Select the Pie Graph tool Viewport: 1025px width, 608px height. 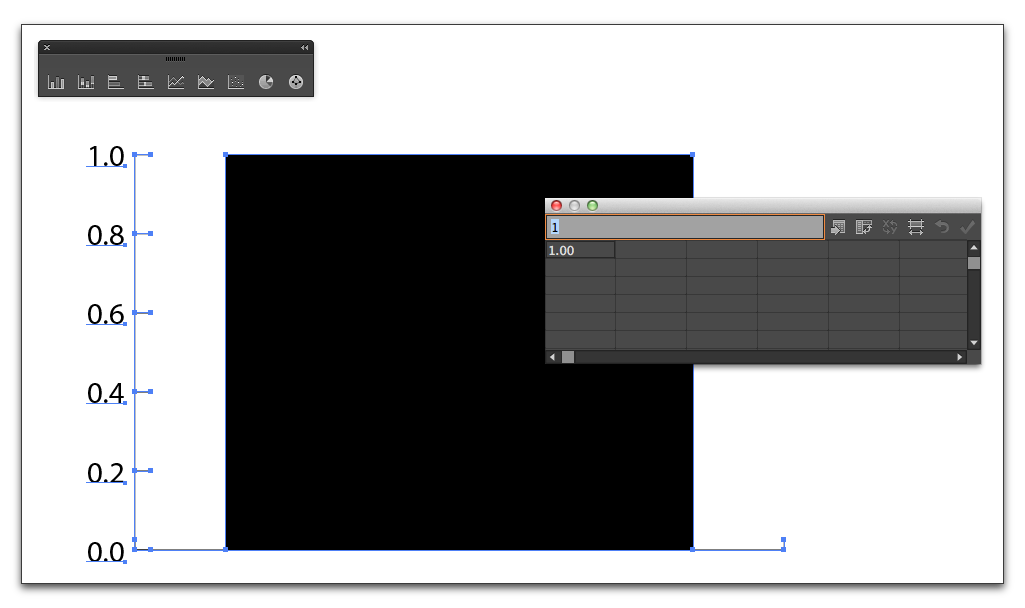click(x=266, y=82)
